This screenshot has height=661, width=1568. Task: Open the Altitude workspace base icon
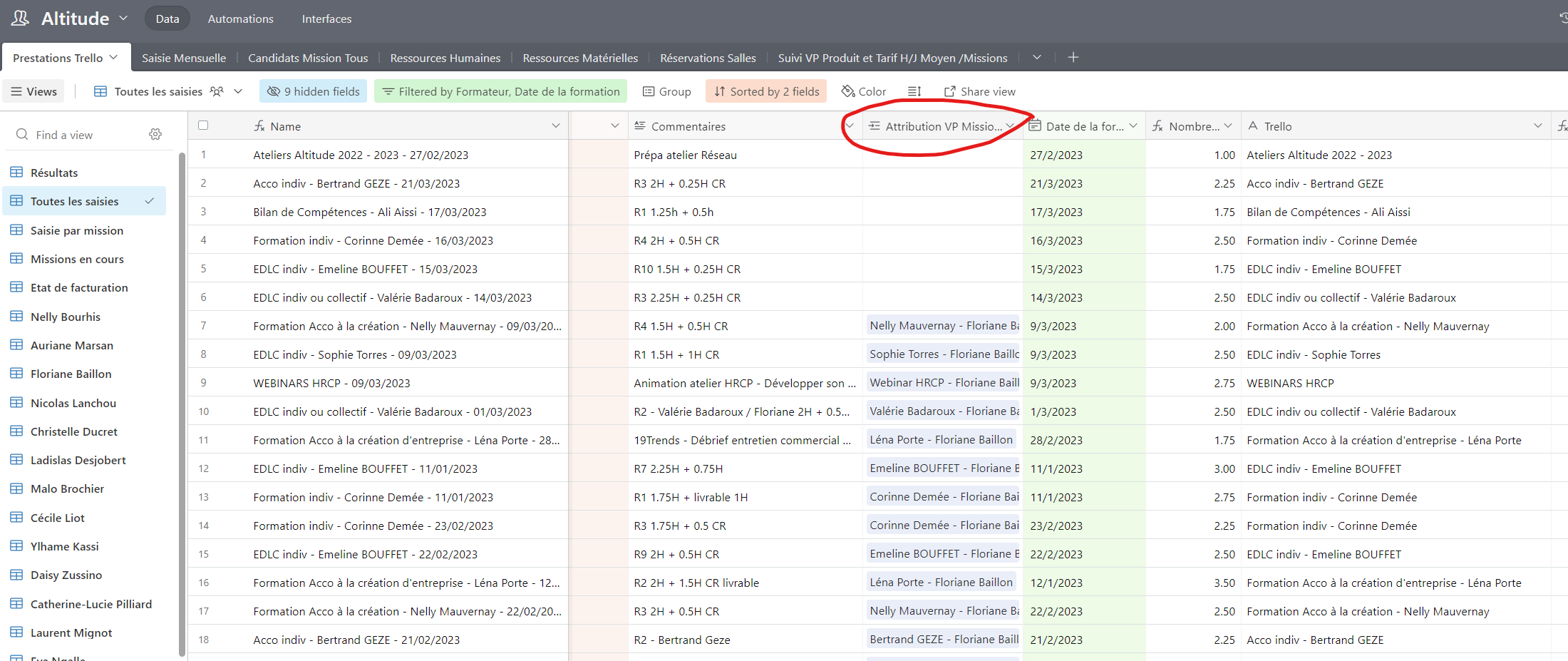(x=20, y=19)
